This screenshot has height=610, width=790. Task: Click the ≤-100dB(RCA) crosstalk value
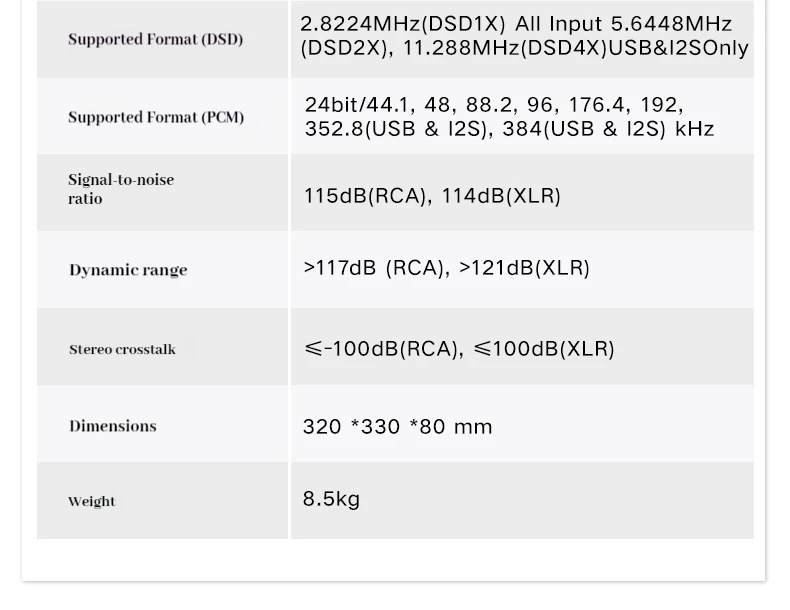tap(383, 349)
